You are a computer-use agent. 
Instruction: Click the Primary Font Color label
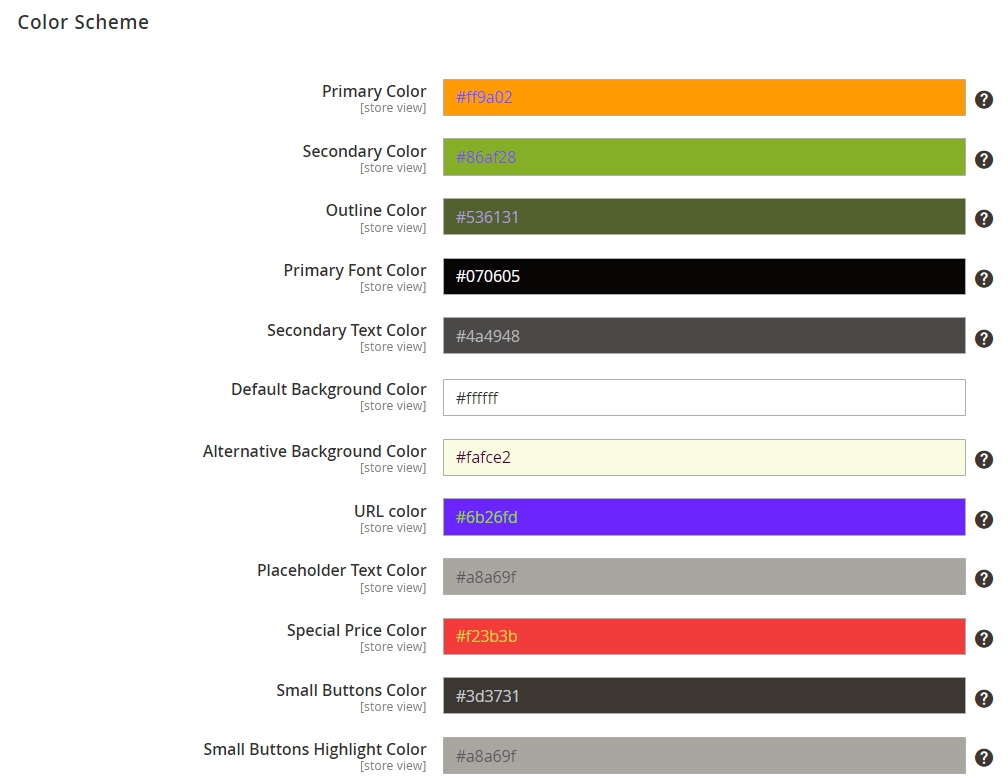coord(354,271)
